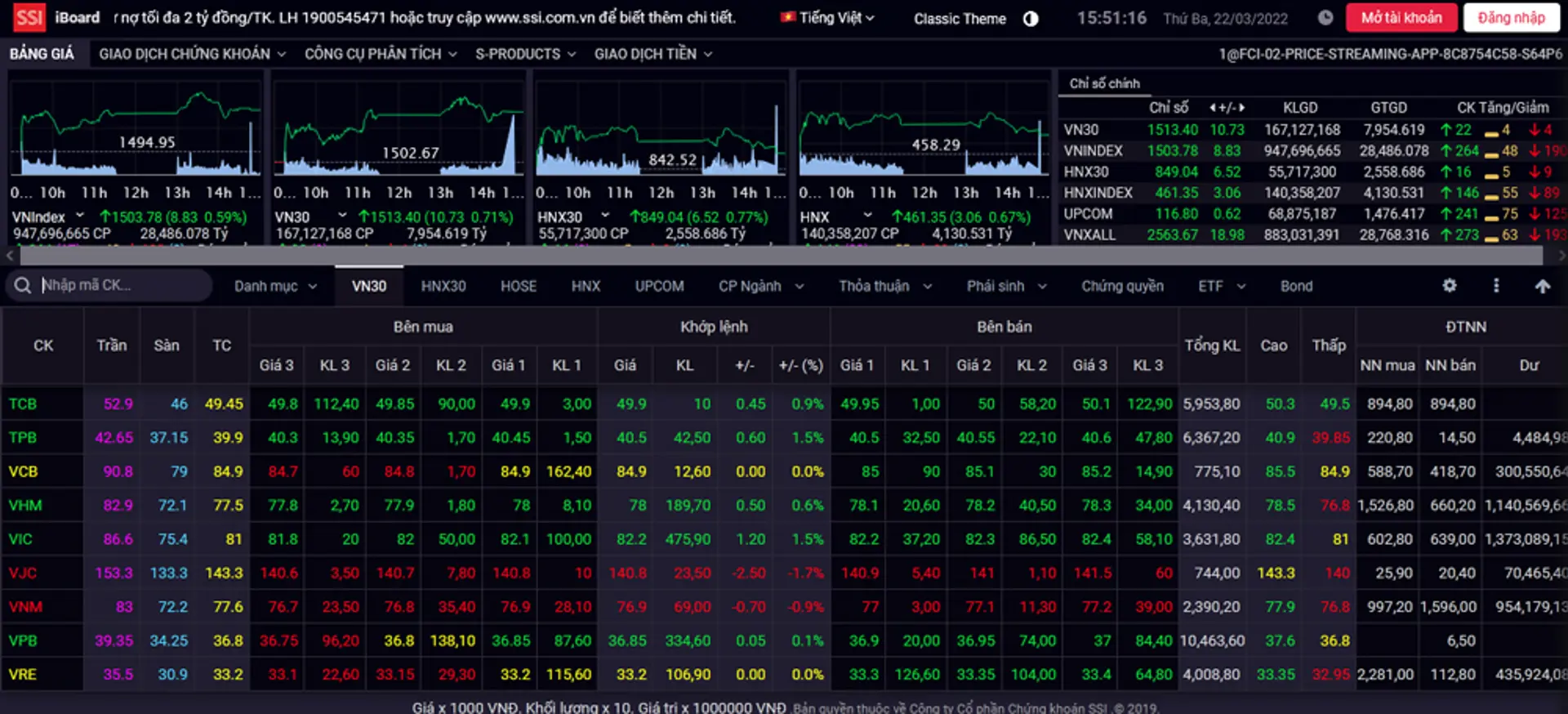Screen dimensions: 1568x714
Task: Click the SSI logo icon
Action: click(x=29, y=17)
